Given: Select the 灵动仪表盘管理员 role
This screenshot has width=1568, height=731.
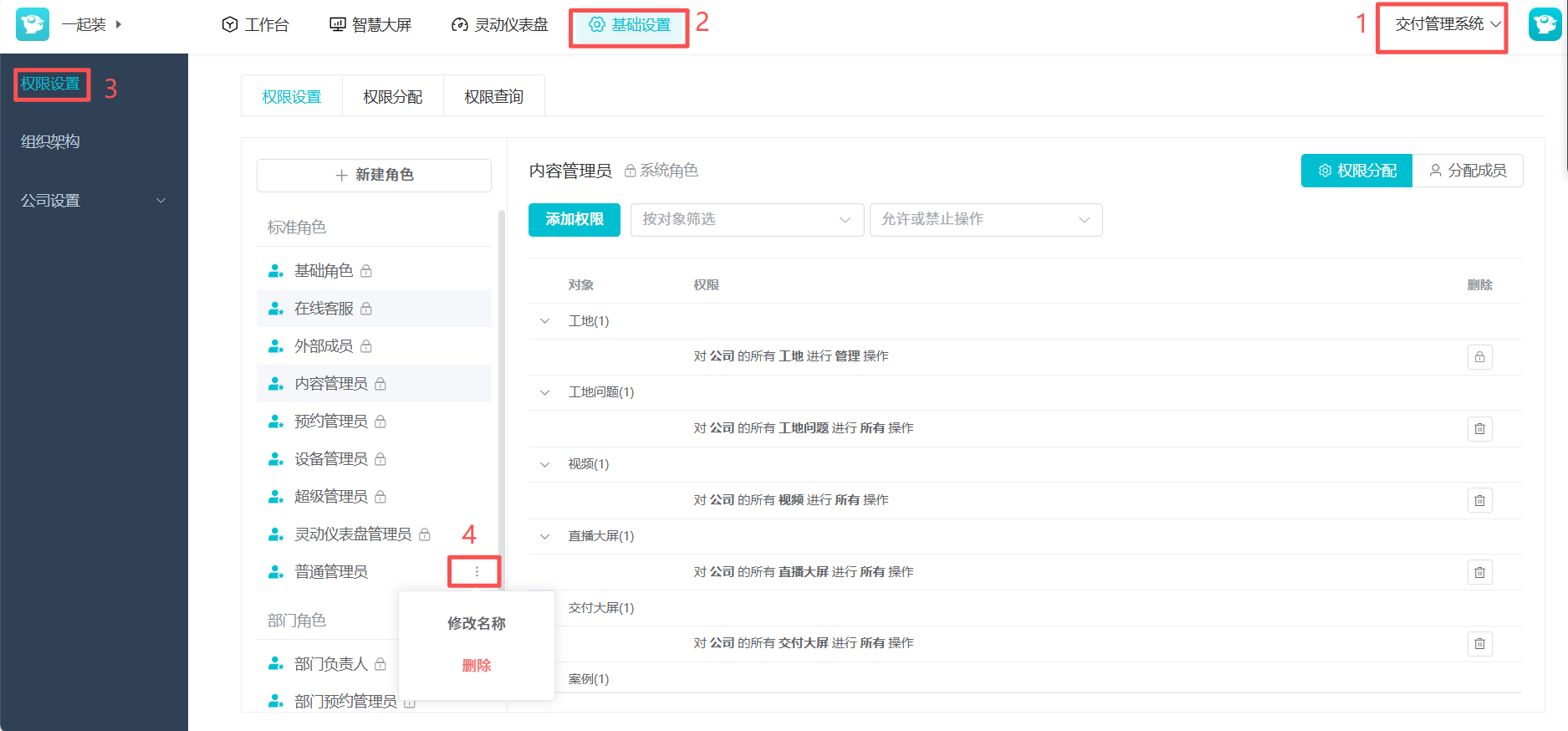Looking at the screenshot, I should tap(374, 534).
